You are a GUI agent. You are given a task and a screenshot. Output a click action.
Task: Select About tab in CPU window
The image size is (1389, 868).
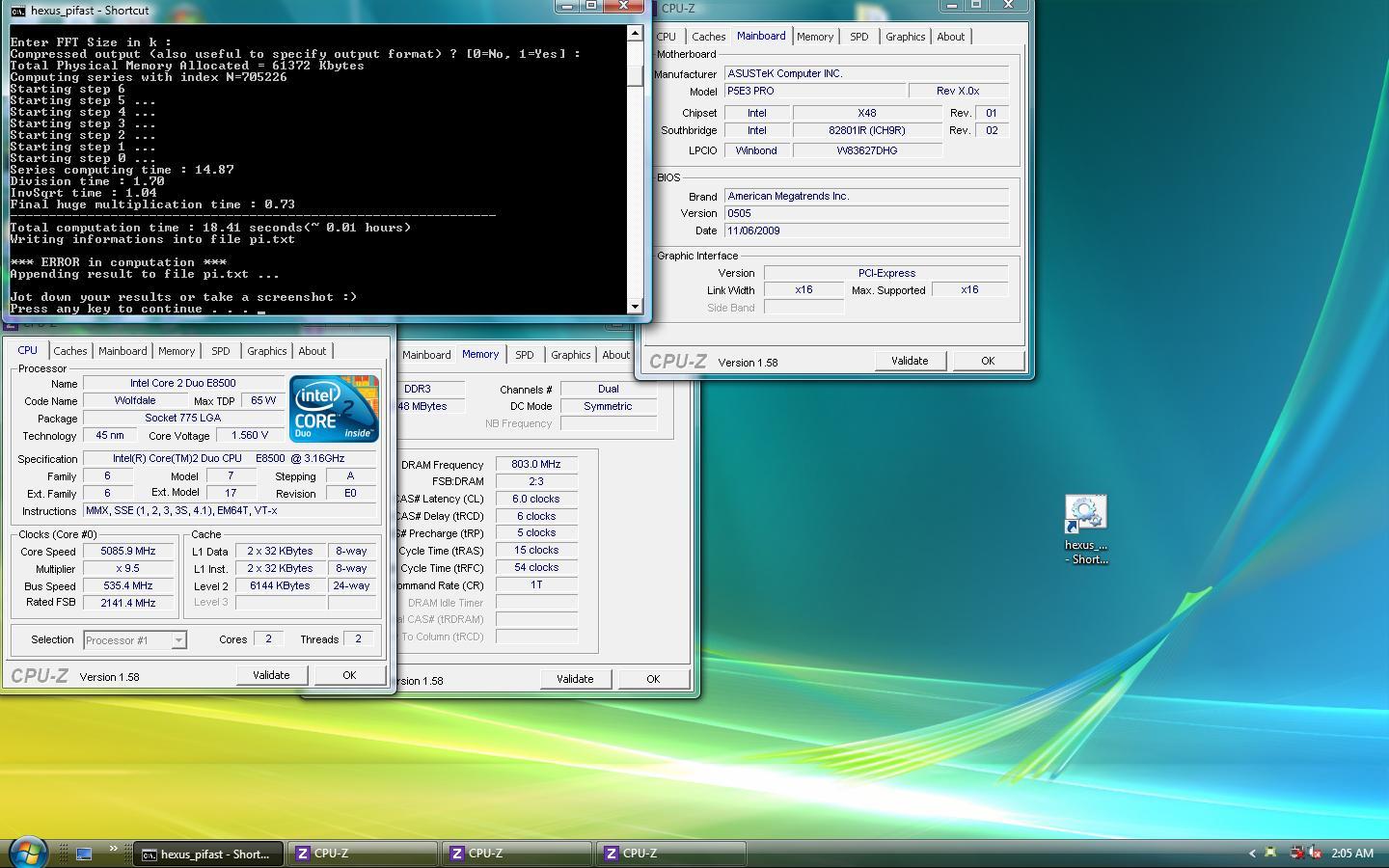312,351
